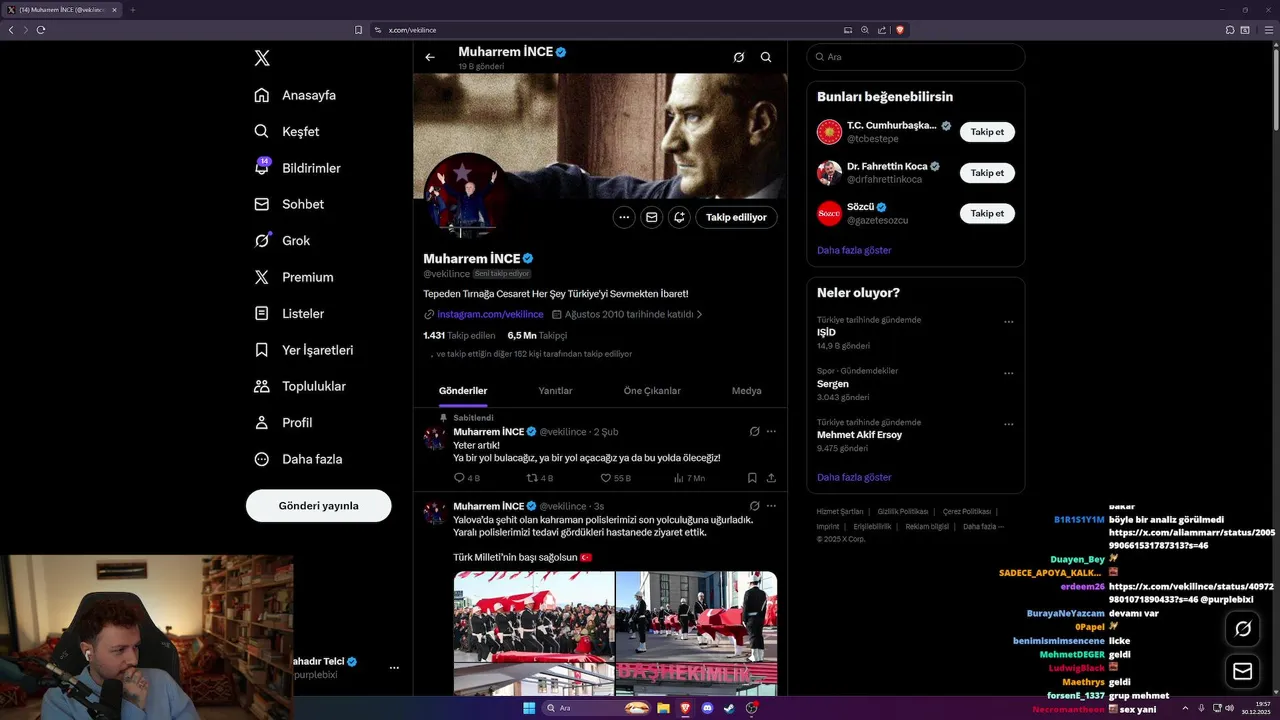Switch to the Öne Çıkanlar tab
The height and width of the screenshot is (720, 1280).
pos(652,391)
